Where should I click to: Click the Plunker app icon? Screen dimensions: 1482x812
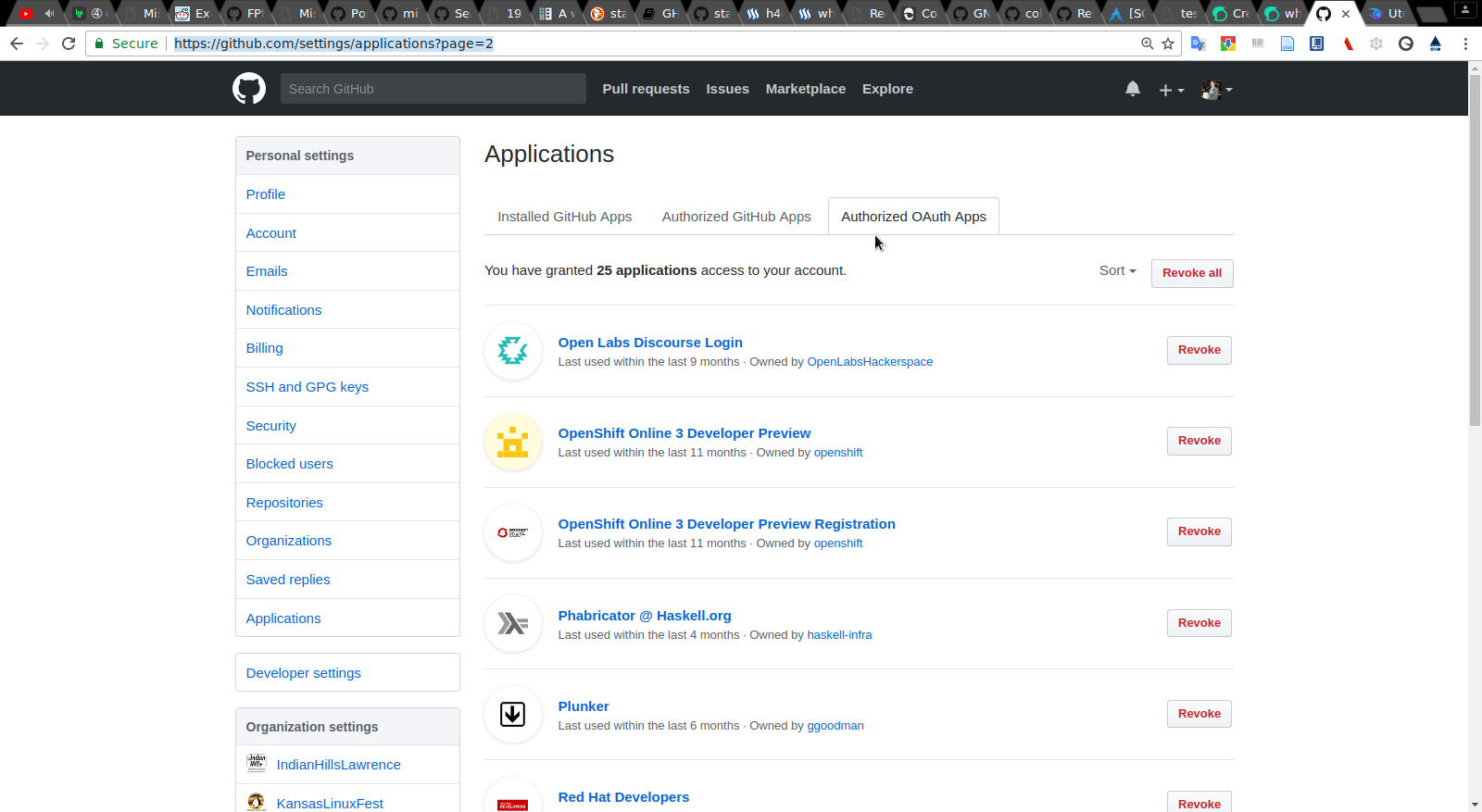pyautogui.click(x=512, y=715)
